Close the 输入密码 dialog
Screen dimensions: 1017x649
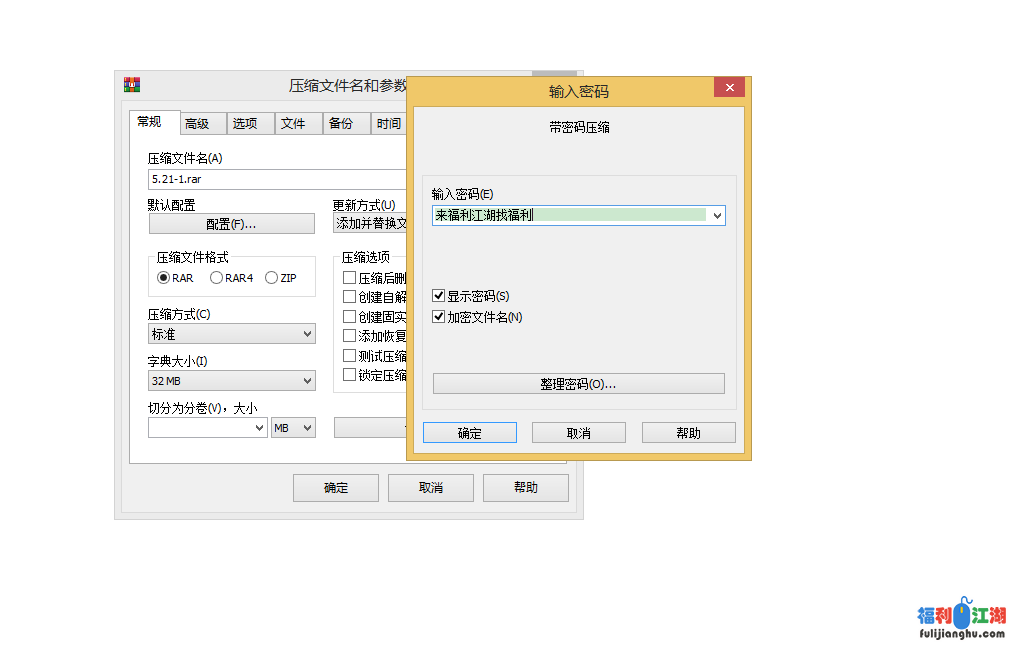(x=728, y=88)
